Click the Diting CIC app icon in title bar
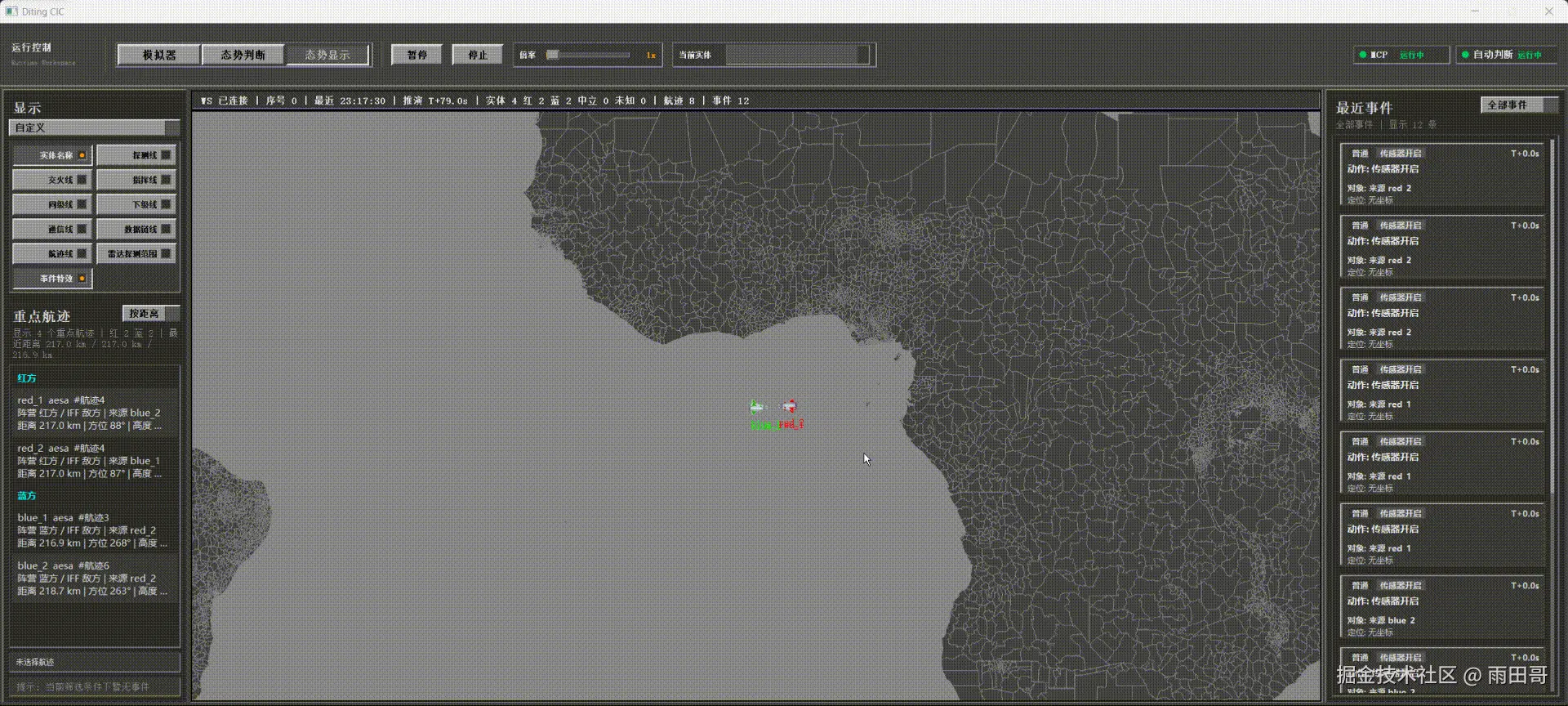The image size is (1568, 706). pos(11,11)
